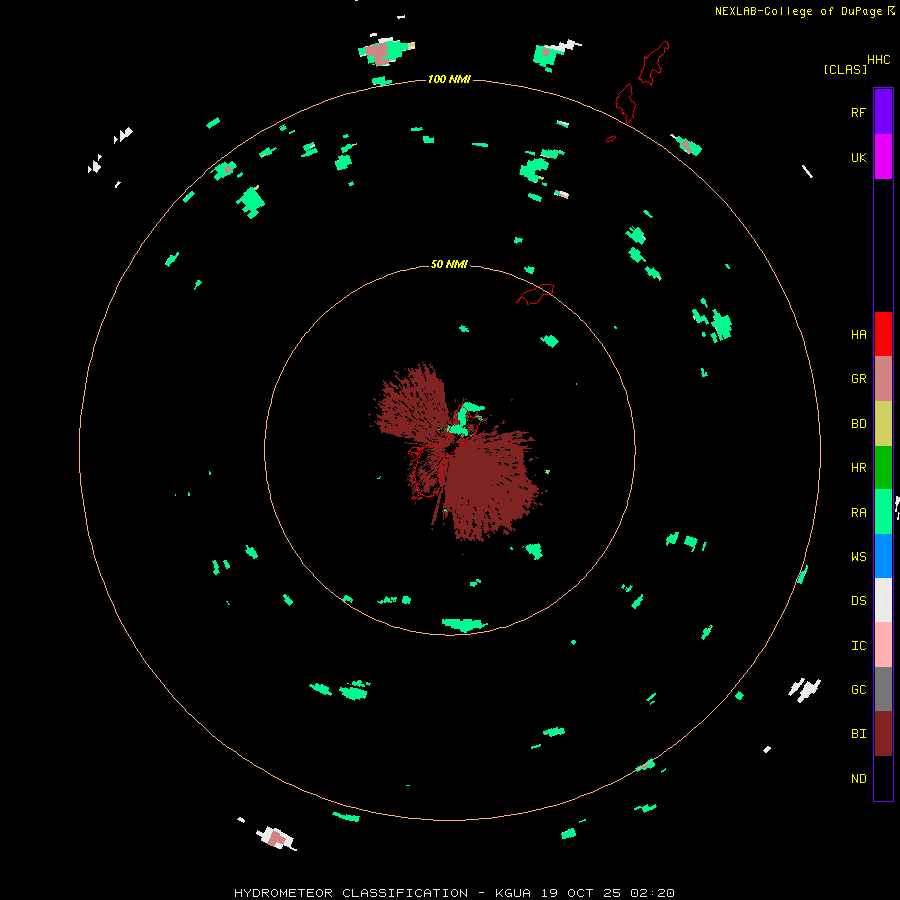Viewport: 900px width, 900px height.
Task: Click the RF purple legend swatch
Action: click(x=883, y=112)
